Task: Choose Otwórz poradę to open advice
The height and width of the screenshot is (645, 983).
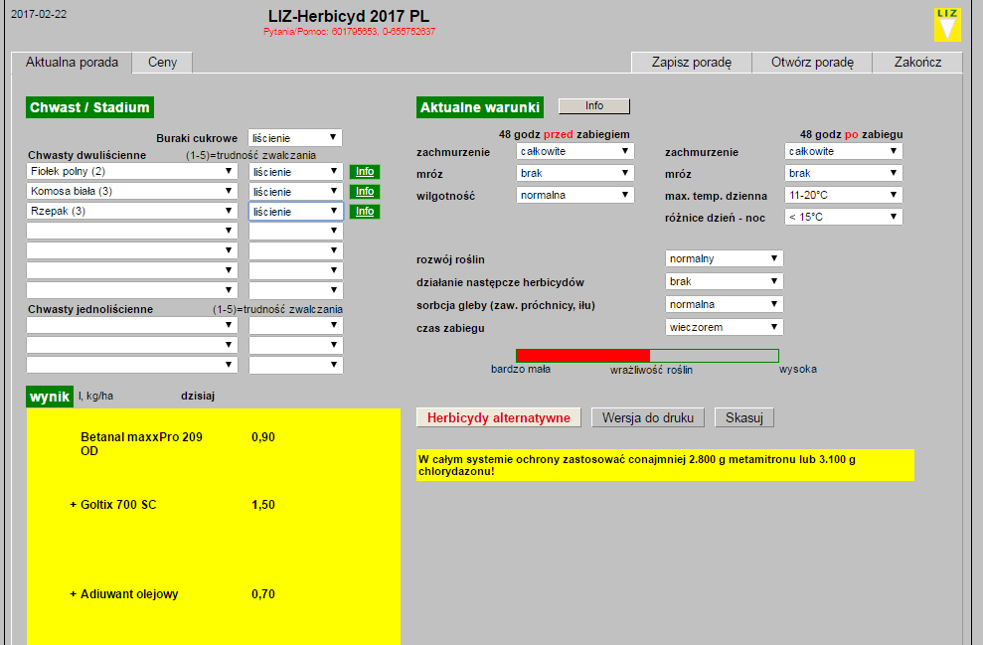Action: (x=812, y=62)
